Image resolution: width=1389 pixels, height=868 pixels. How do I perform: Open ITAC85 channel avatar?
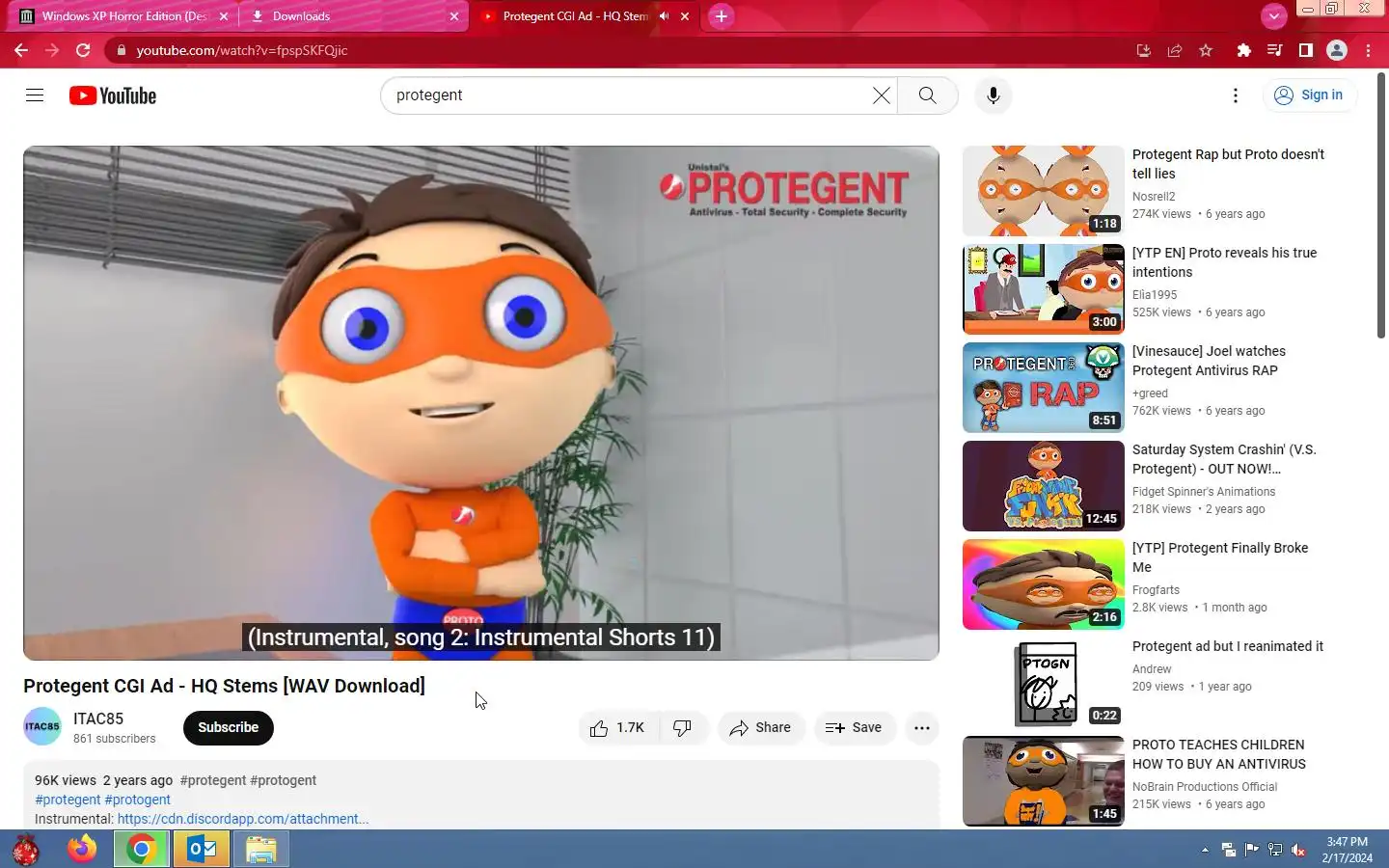pyautogui.click(x=42, y=727)
